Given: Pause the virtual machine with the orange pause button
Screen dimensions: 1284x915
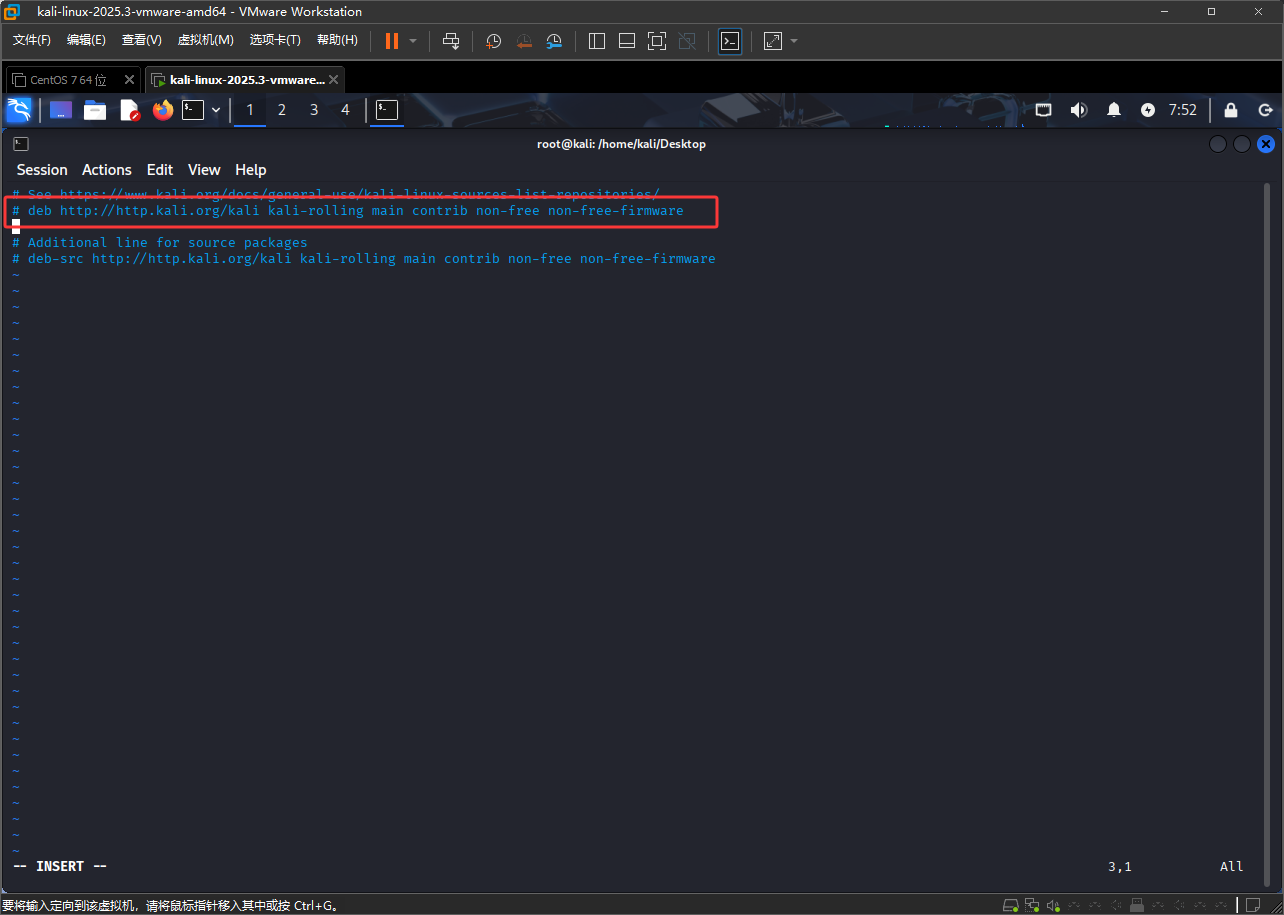Looking at the screenshot, I should [392, 41].
